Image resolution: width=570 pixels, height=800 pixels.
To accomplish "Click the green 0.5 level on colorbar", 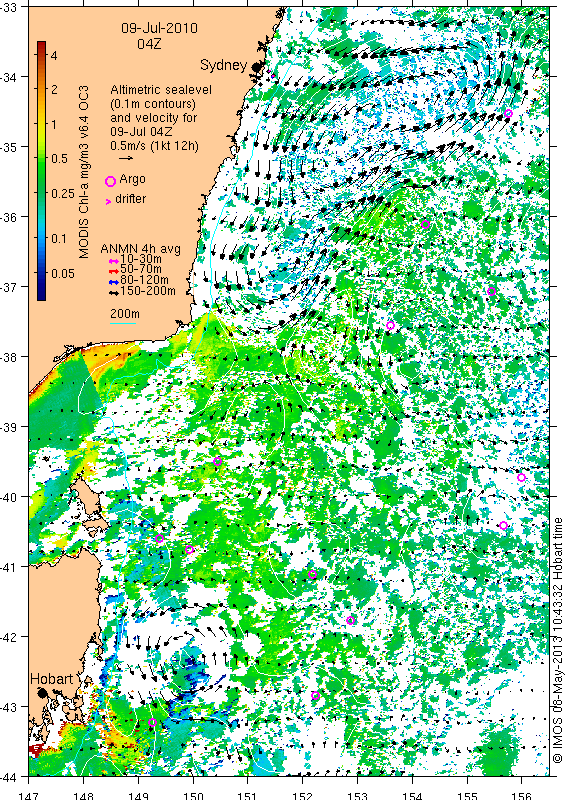I will point(41,159).
